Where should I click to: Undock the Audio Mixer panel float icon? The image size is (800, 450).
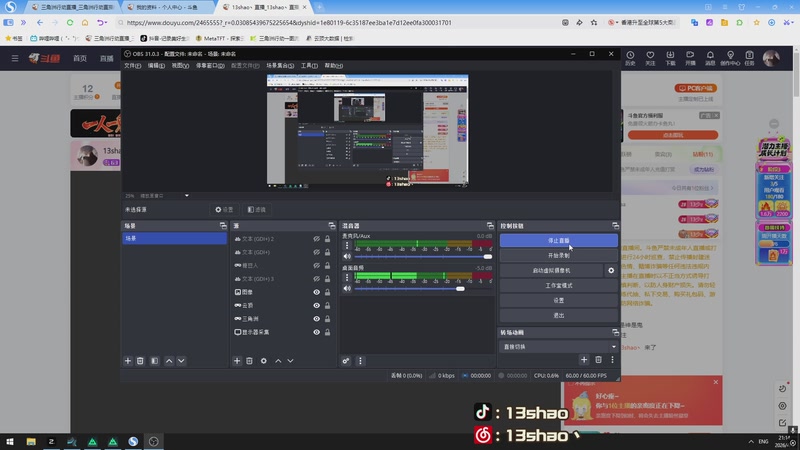click(490, 226)
